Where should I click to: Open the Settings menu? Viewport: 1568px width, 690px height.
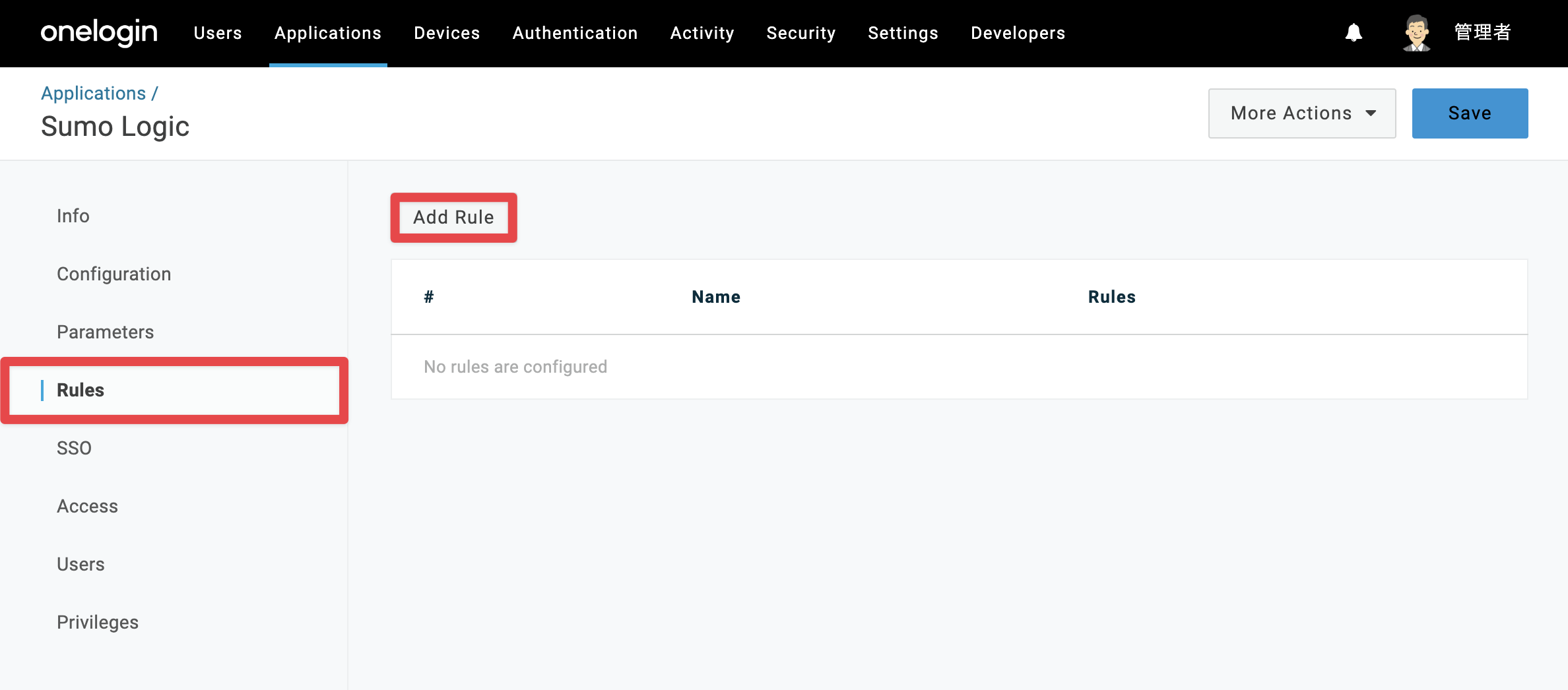point(903,33)
